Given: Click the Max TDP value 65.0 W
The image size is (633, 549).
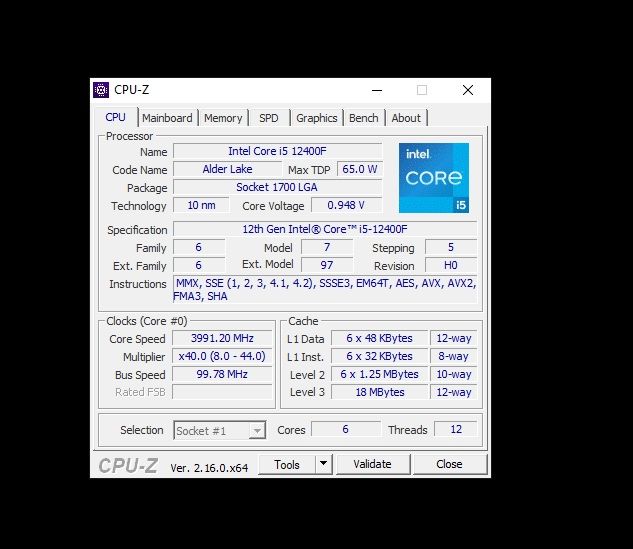Looking at the screenshot, I should 359,169.
